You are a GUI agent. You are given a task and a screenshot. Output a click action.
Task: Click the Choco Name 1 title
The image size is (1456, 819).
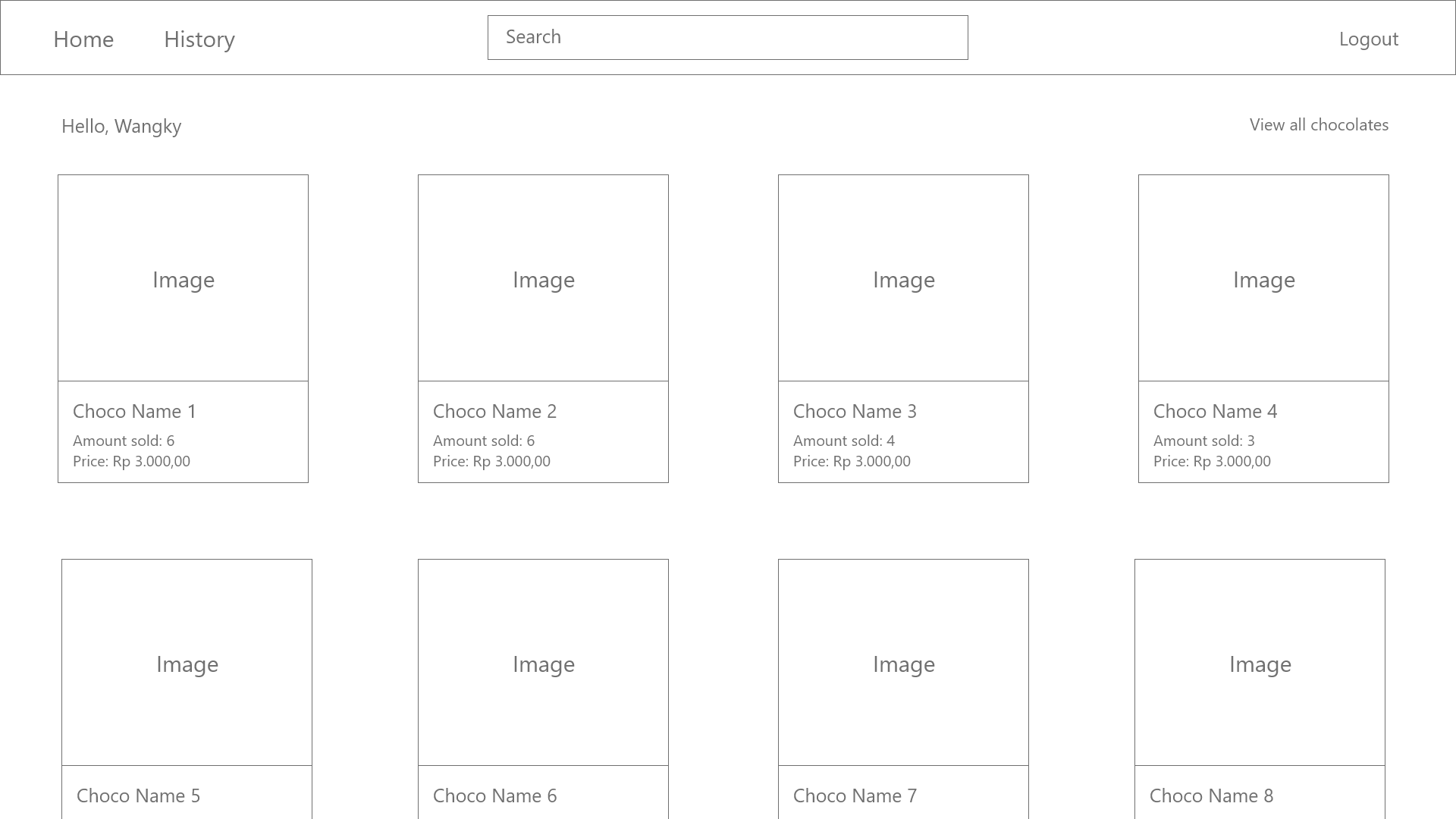134,412
